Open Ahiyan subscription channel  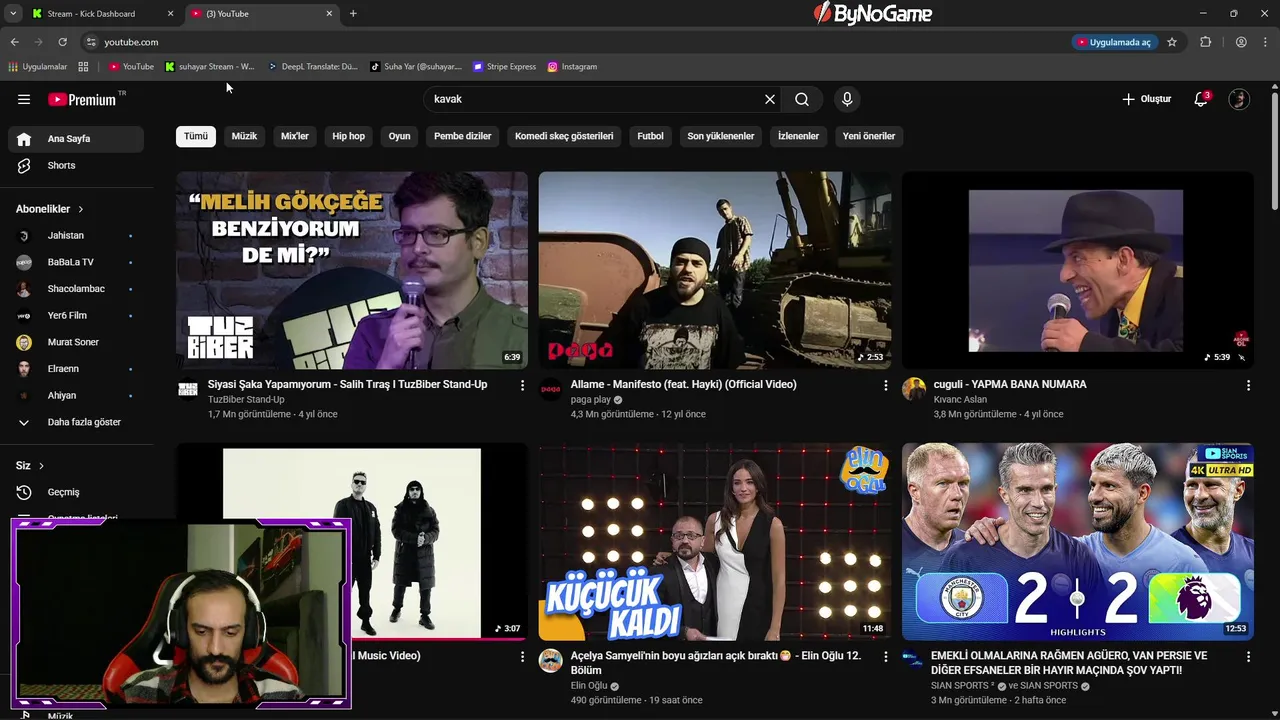pos(76,395)
